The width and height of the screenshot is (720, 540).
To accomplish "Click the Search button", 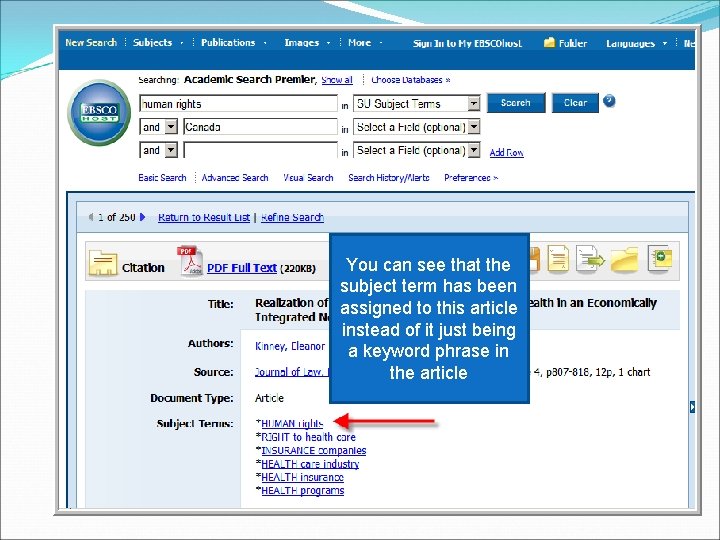I will click(x=516, y=103).
